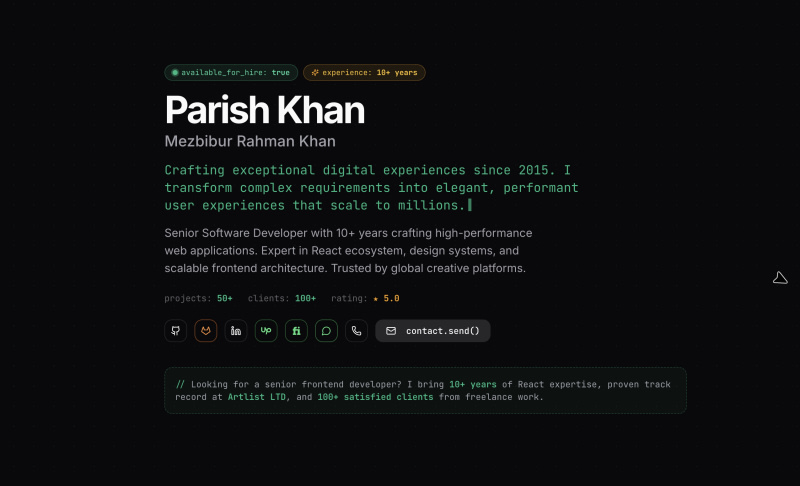The height and width of the screenshot is (486, 800).
Task: Select the experience: 10+ years badge
Action: (364, 73)
